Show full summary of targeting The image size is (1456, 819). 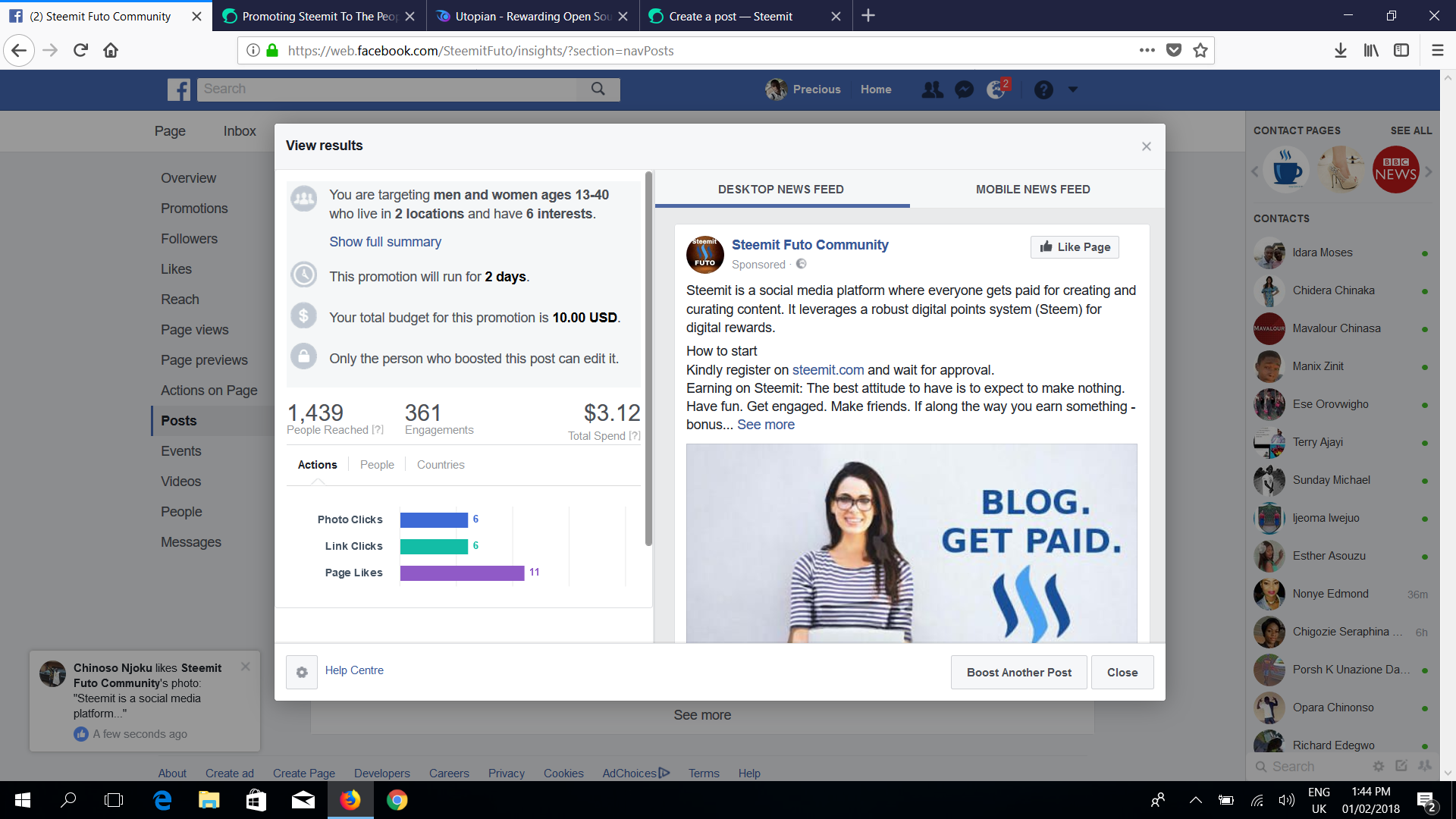point(384,242)
